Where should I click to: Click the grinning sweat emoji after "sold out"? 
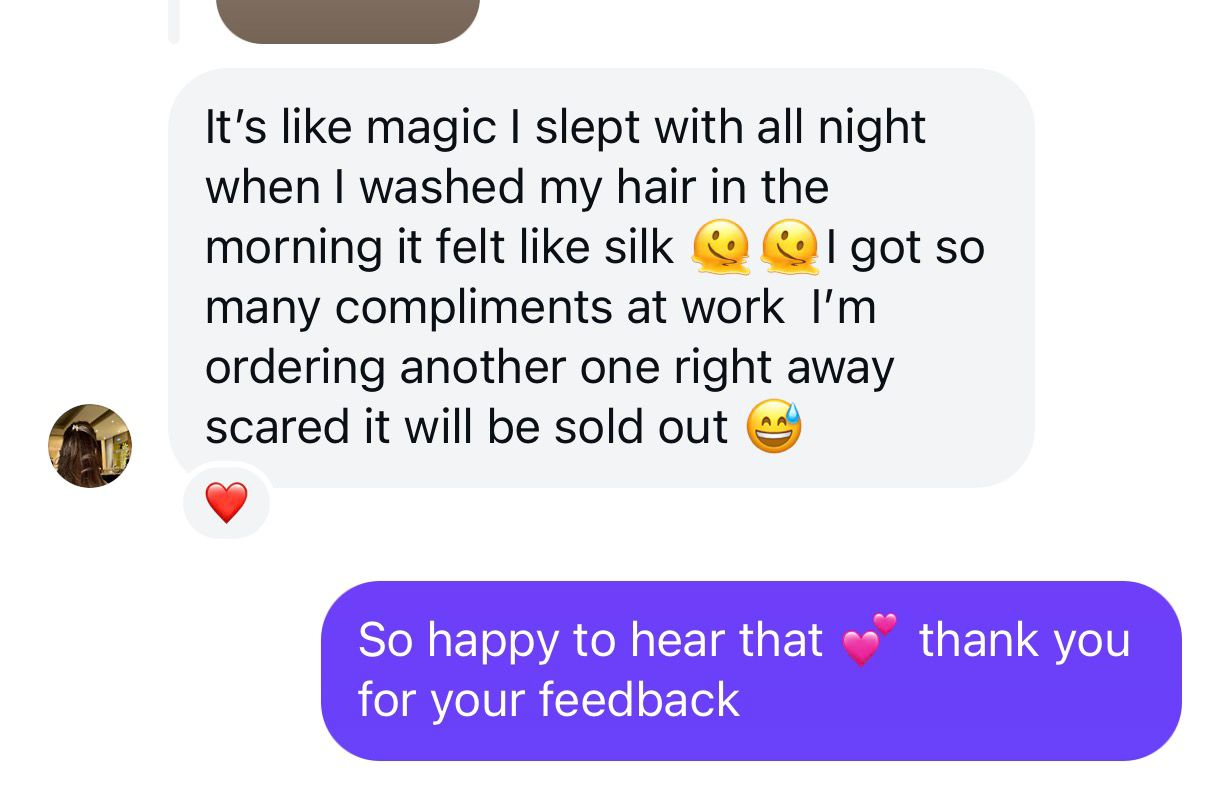tap(774, 427)
